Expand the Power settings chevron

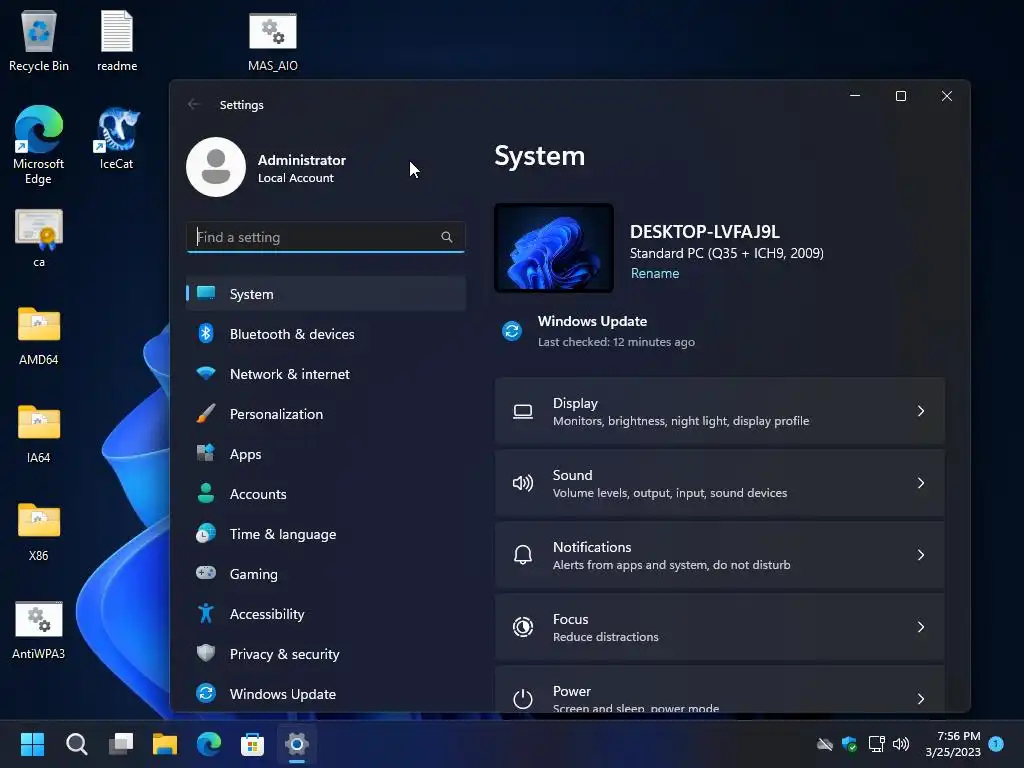tap(921, 699)
